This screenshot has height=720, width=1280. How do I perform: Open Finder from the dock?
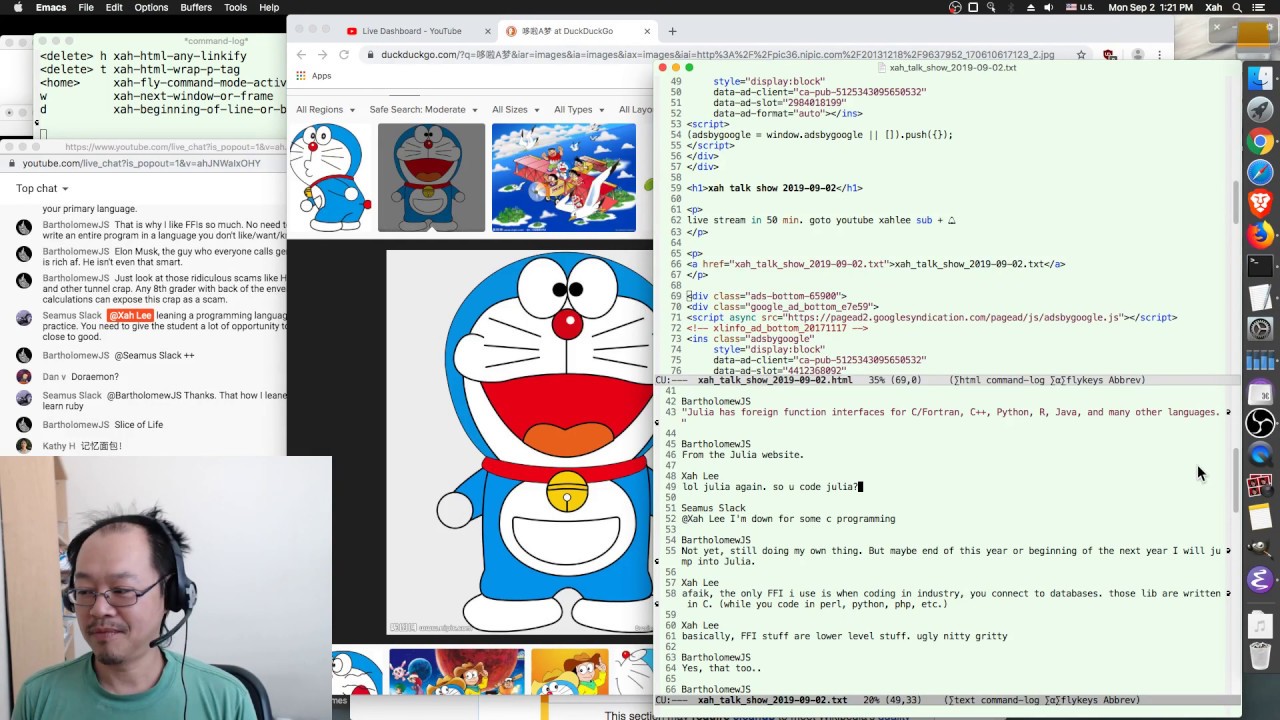(x=1260, y=78)
